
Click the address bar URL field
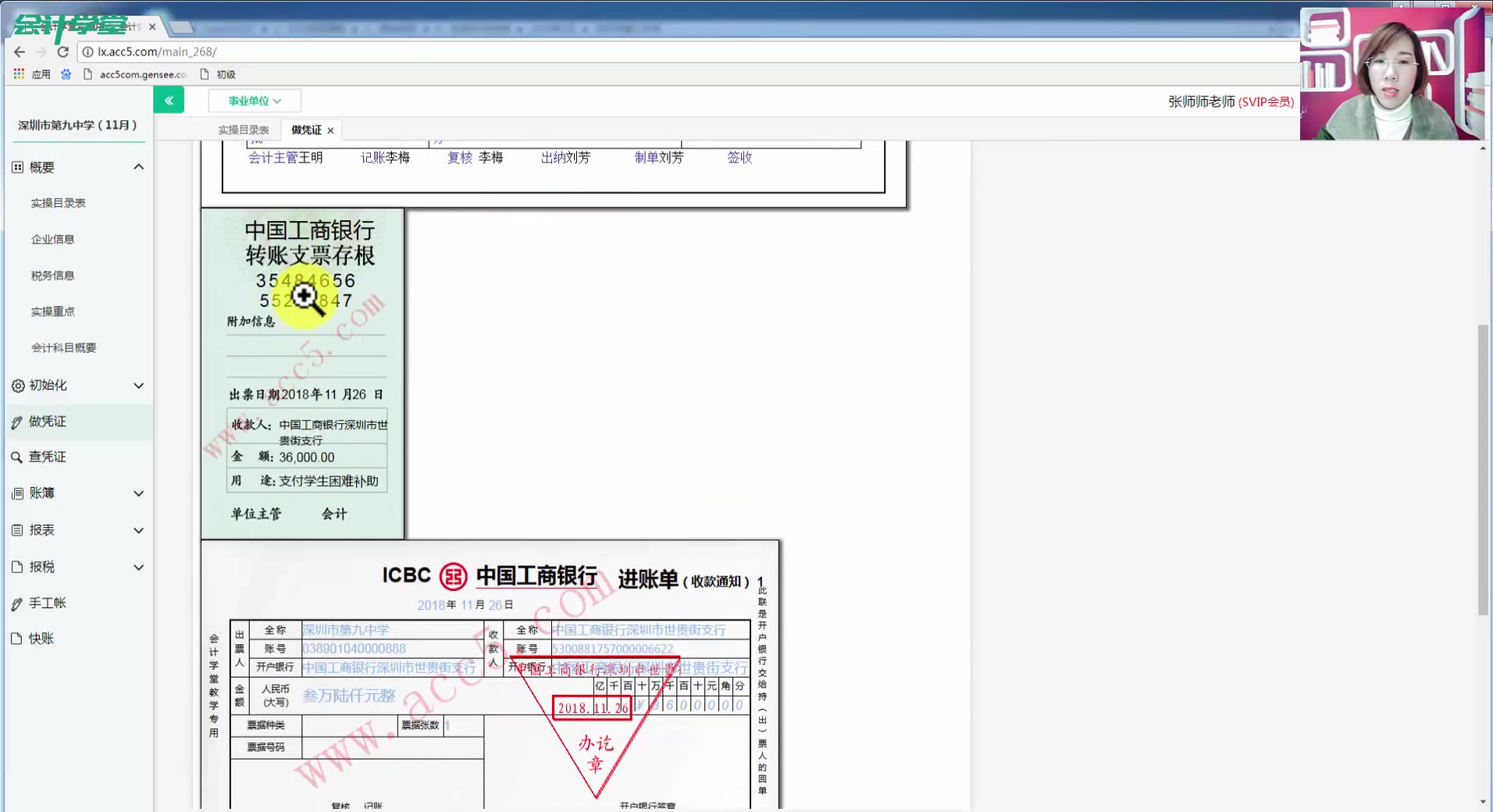click(x=687, y=52)
